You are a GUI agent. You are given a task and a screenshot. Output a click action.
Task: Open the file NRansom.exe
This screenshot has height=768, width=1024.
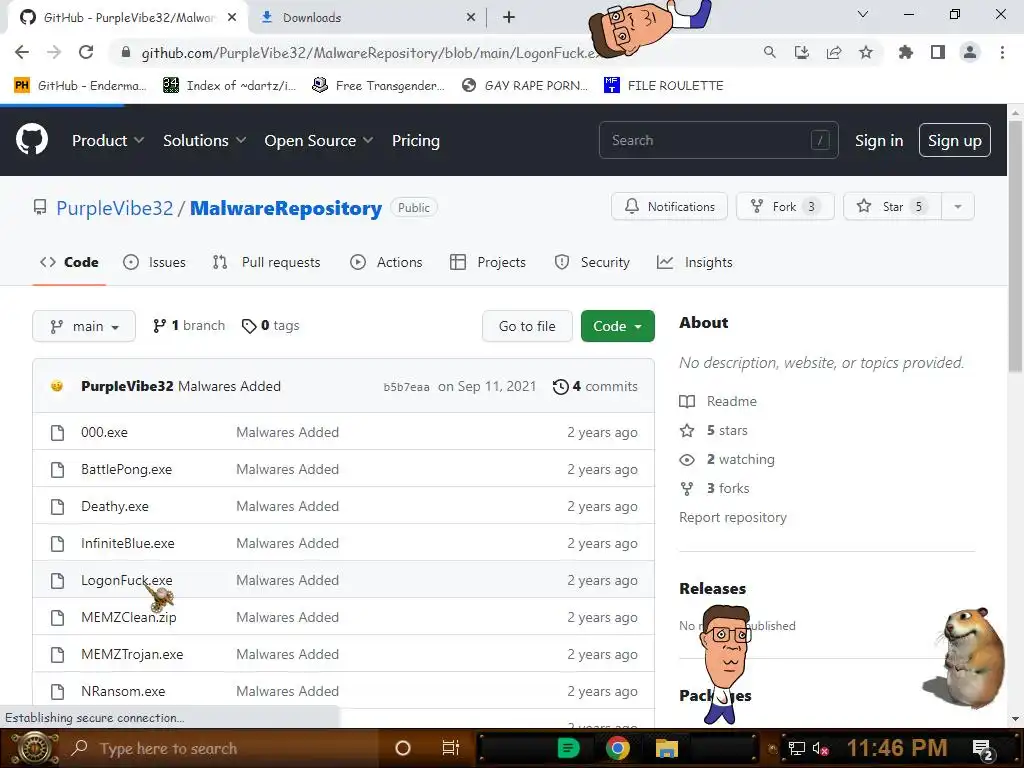(123, 692)
